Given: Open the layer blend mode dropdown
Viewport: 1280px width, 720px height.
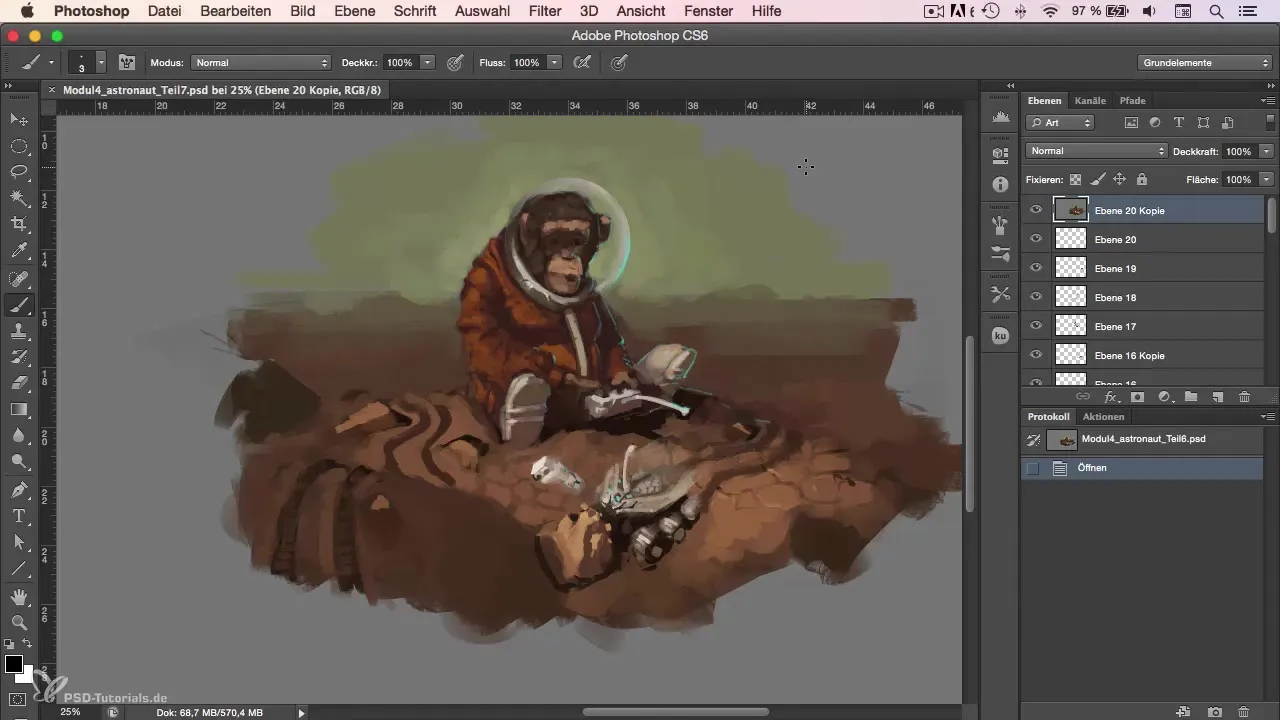Looking at the screenshot, I should click(x=1097, y=151).
